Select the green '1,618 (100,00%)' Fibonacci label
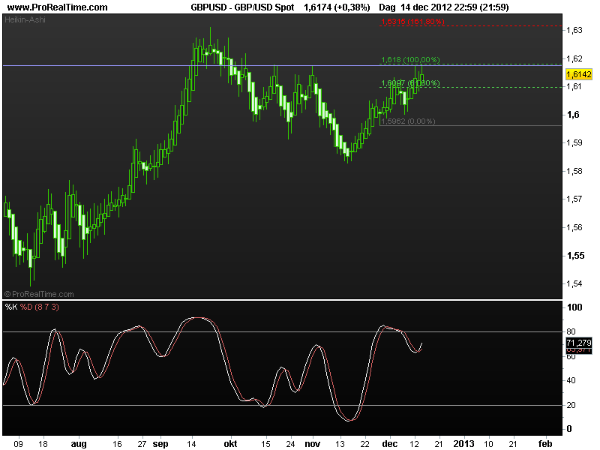The width and height of the screenshot is (600, 450). point(411,60)
